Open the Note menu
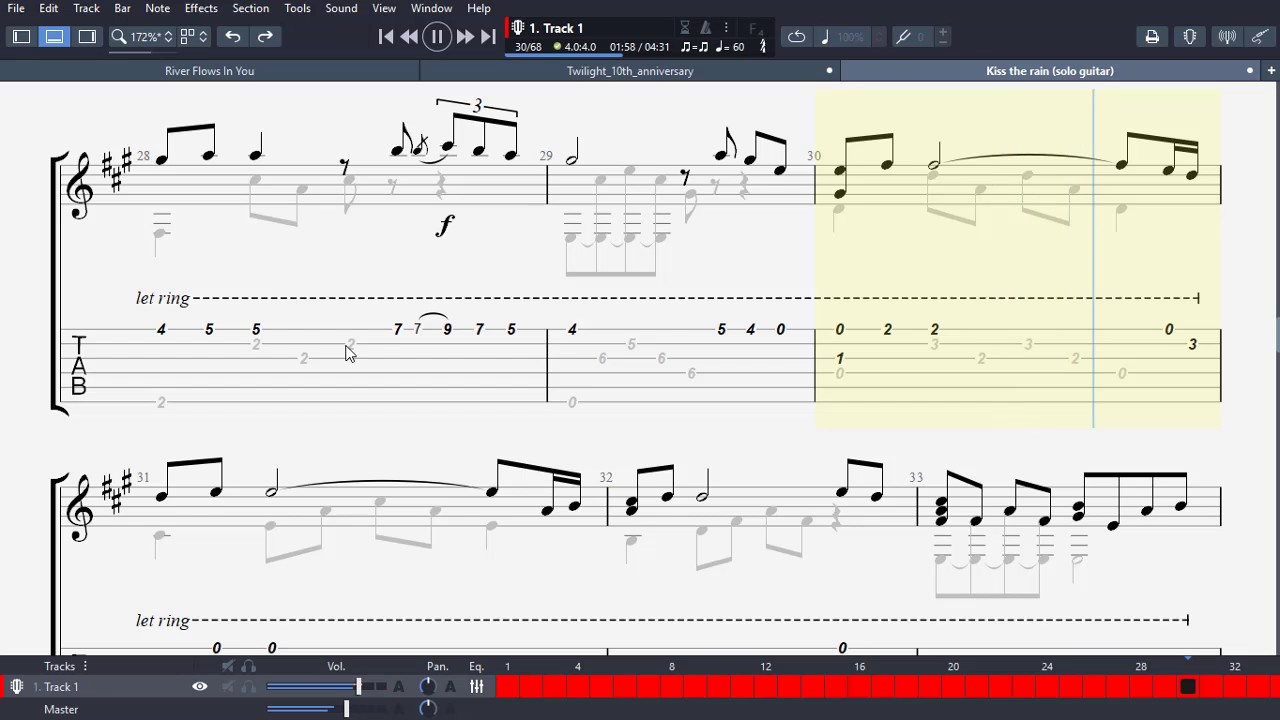 tap(157, 8)
